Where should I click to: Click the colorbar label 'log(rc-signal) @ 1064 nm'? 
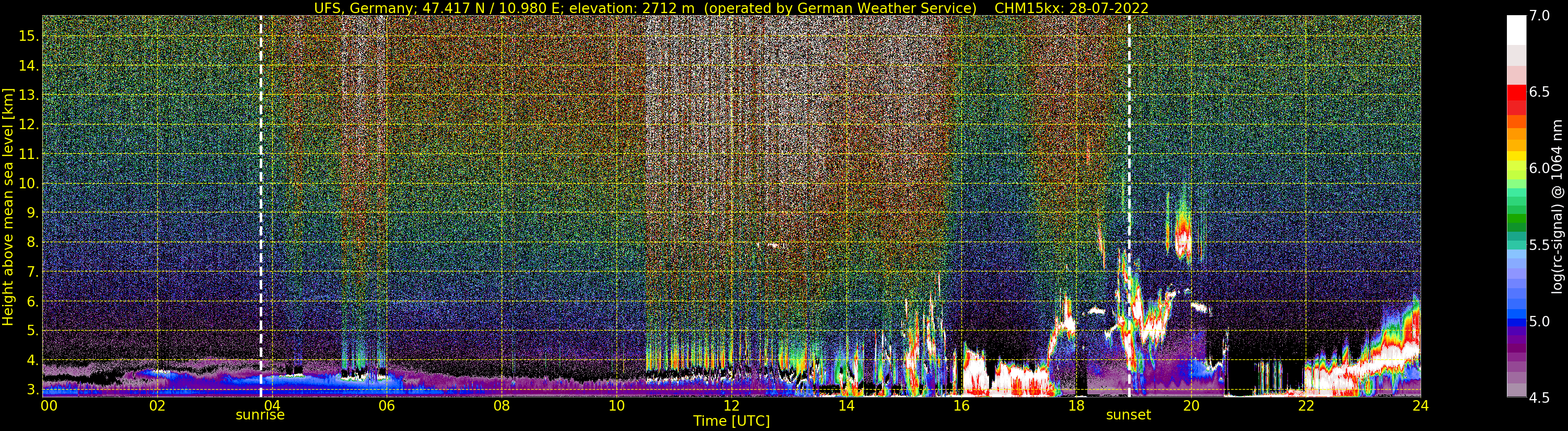pos(1558,206)
